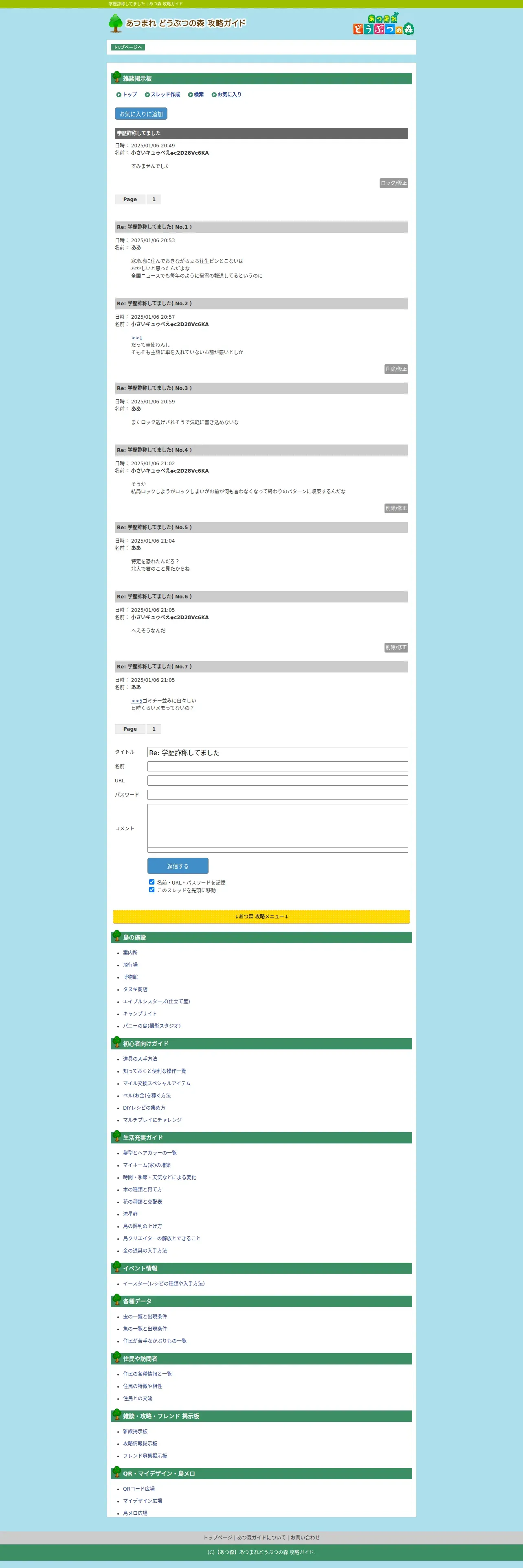The image size is (523, 1568).
Task: Focus the タイトル input field
Action: (x=278, y=752)
